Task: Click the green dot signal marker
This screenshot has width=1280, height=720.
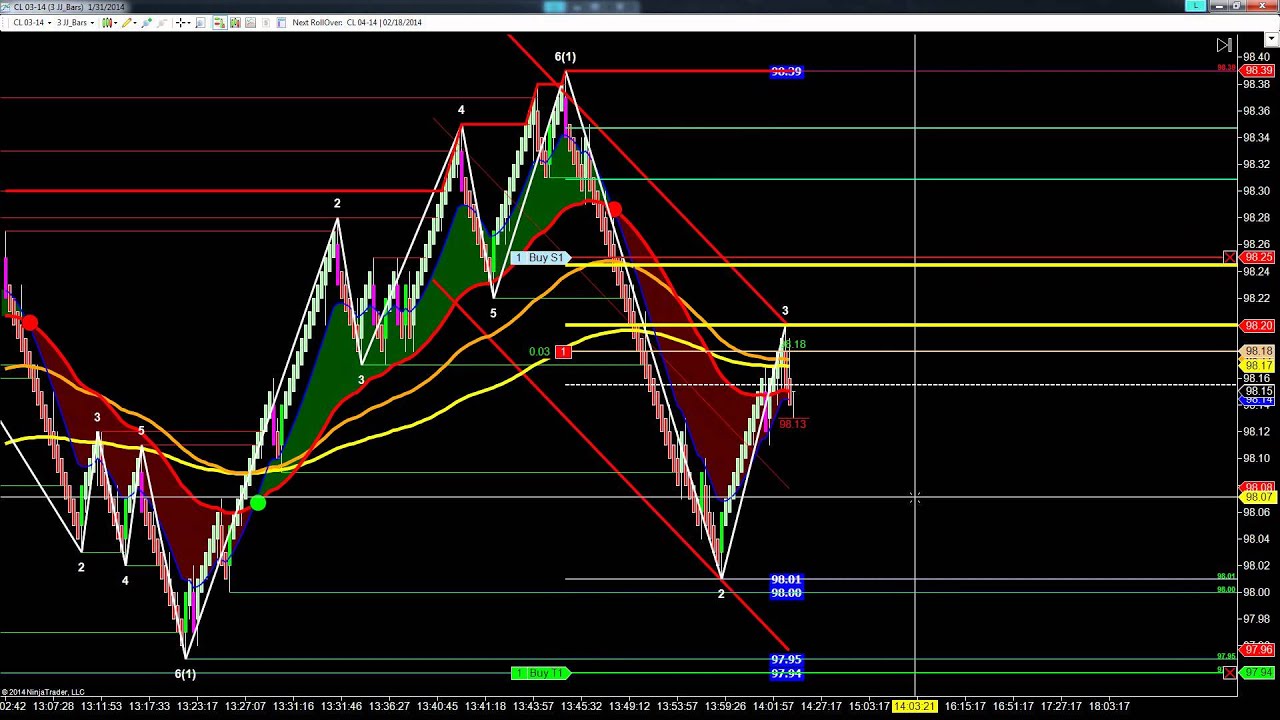Action: (x=258, y=504)
